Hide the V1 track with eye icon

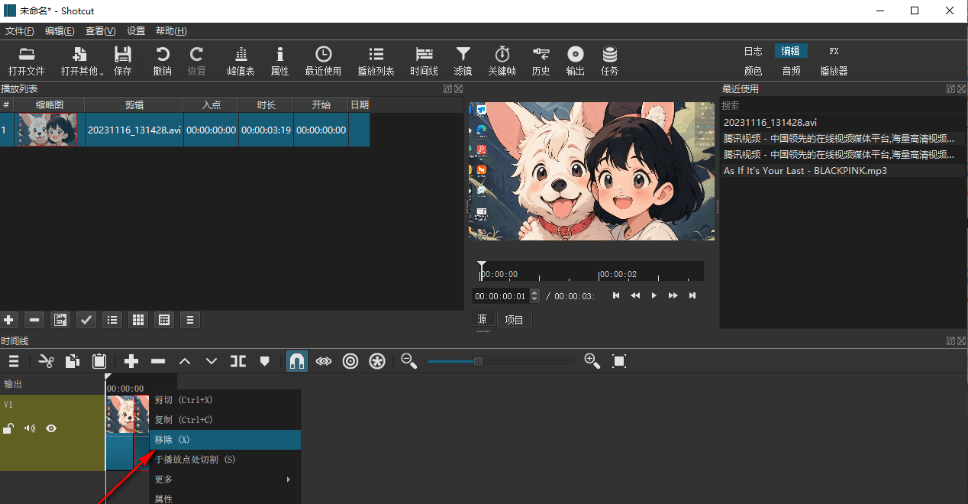click(x=51, y=429)
